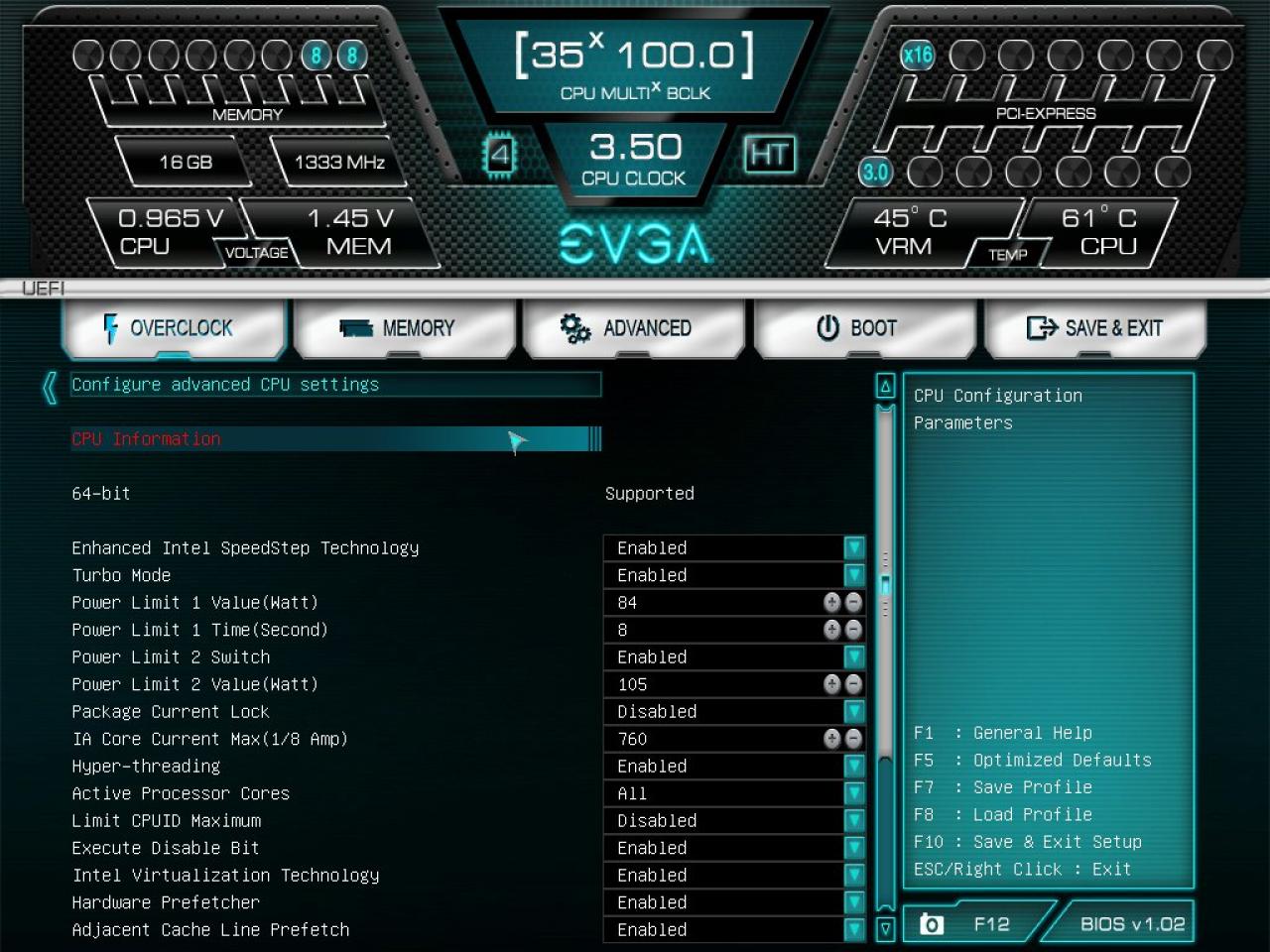
Task: Click the scroll down arrow of settings list
Action: (x=885, y=929)
